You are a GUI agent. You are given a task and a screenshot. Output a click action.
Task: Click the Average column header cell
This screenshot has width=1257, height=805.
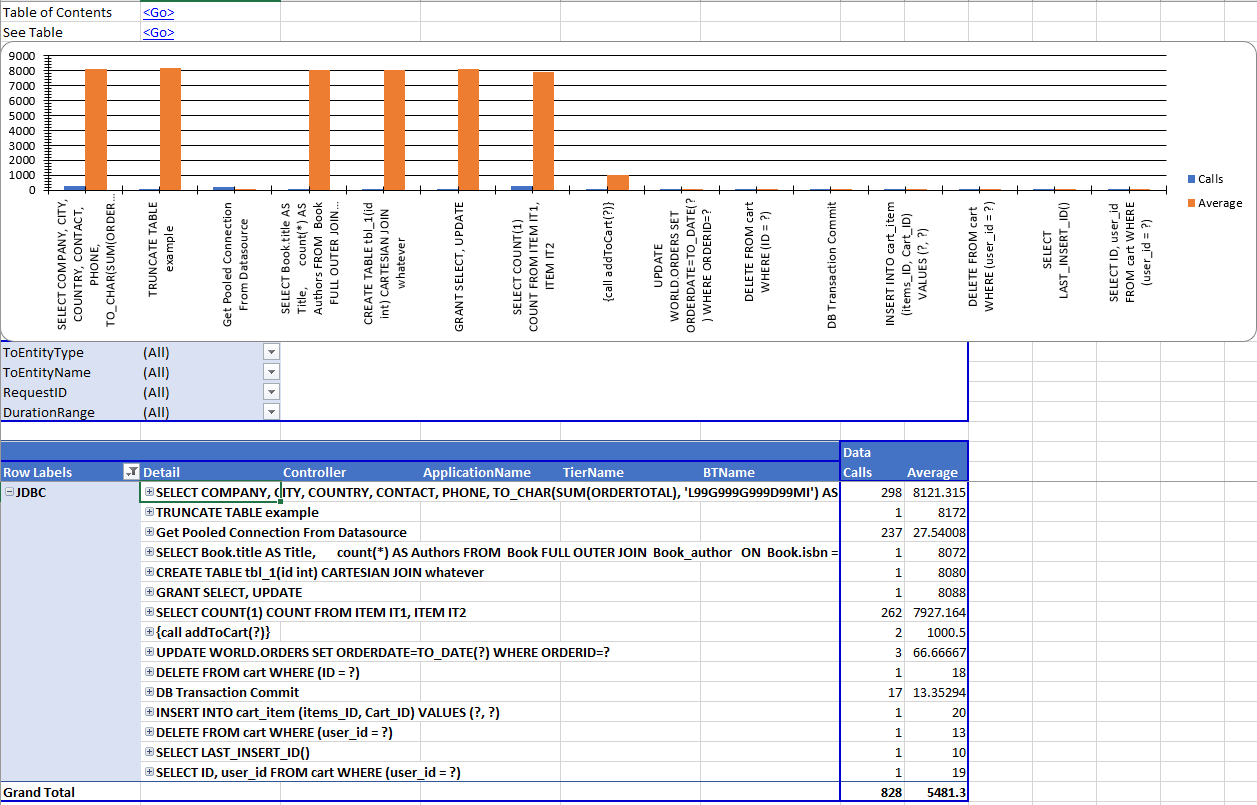(x=932, y=472)
